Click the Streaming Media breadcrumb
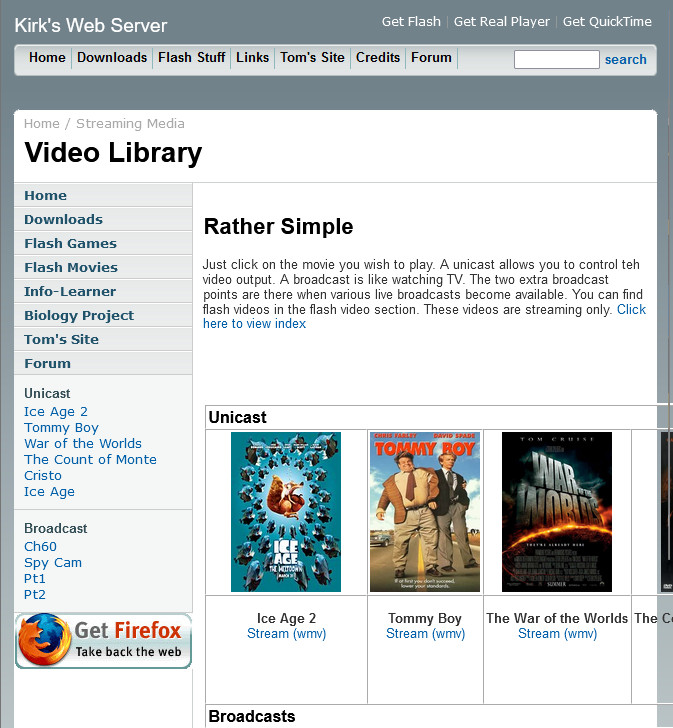 click(x=130, y=124)
